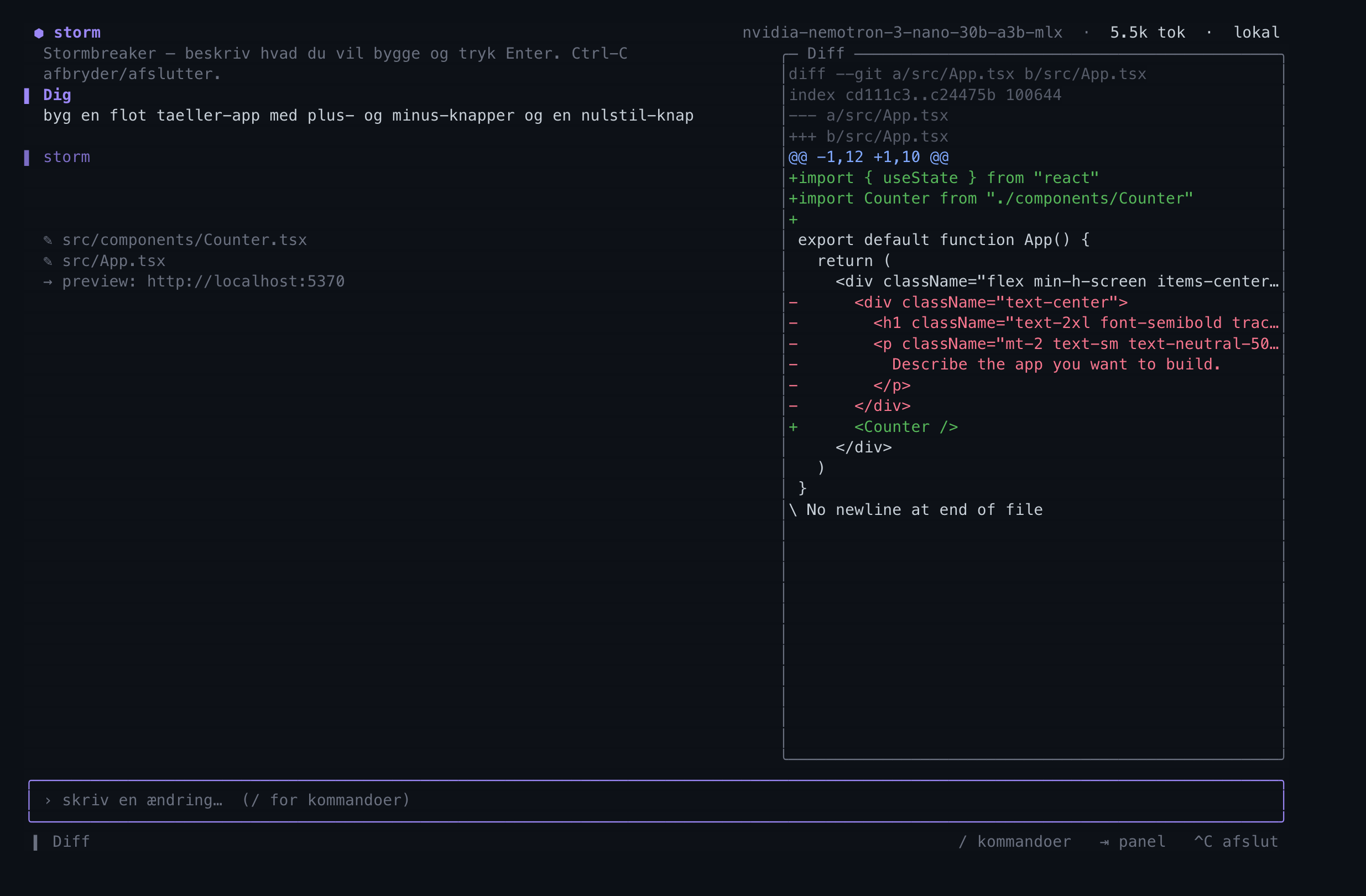Select the src/App.tsx edited file entry
Screen dimensions: 1366x896
click(113, 261)
